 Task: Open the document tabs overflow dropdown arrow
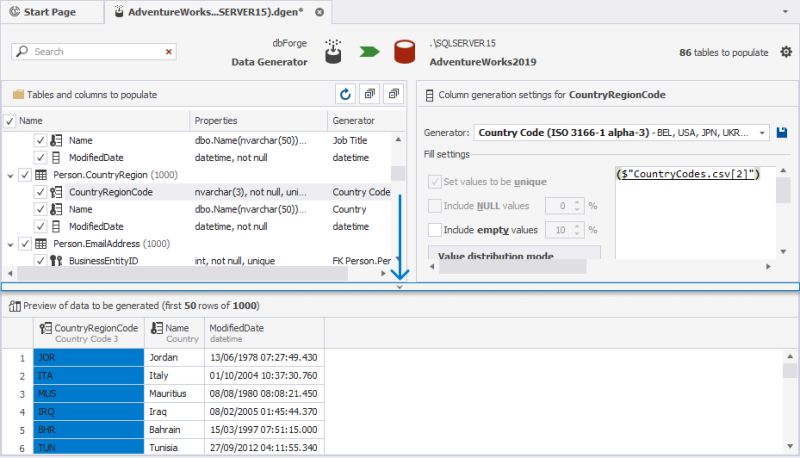[785, 12]
